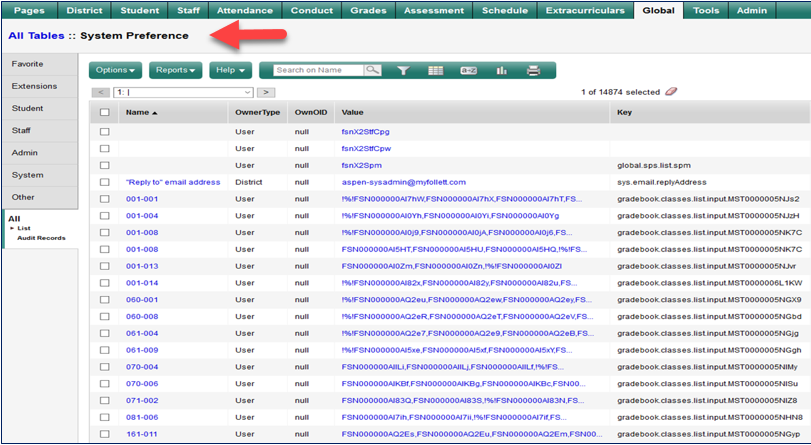Open the Grades tab

tap(368, 10)
